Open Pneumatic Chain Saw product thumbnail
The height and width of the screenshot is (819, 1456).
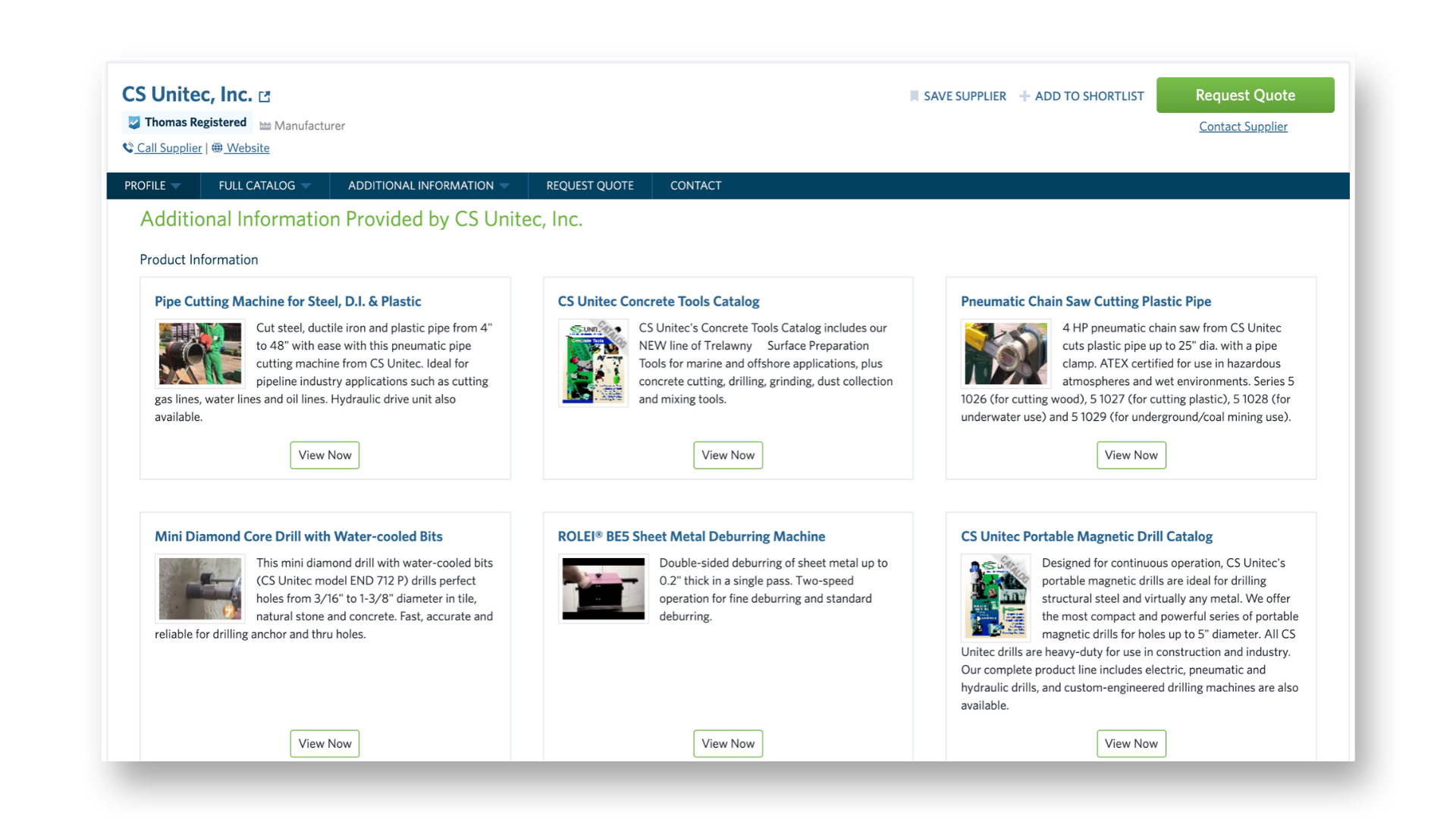pyautogui.click(x=1006, y=353)
